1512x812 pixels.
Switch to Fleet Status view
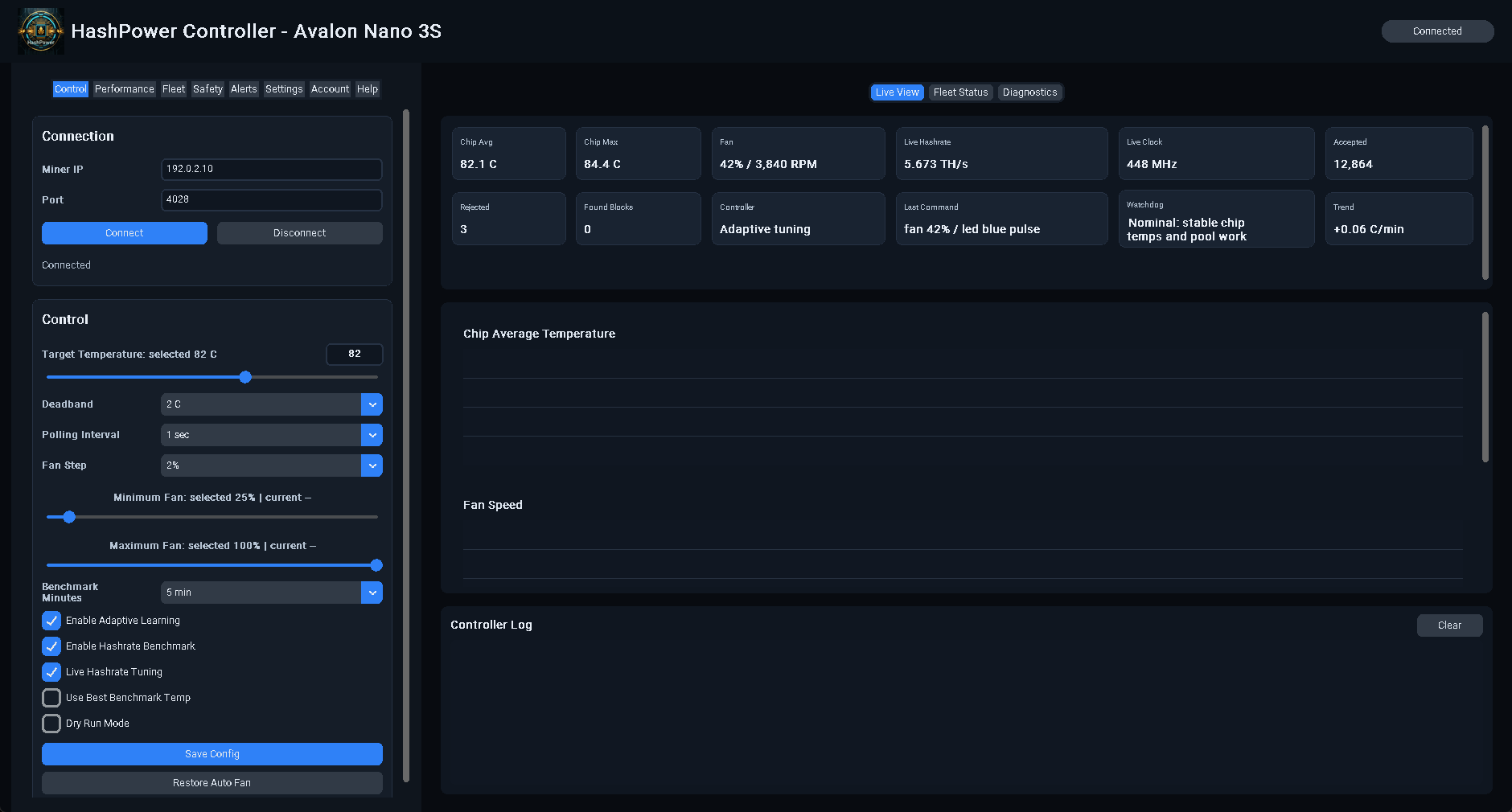[960, 92]
